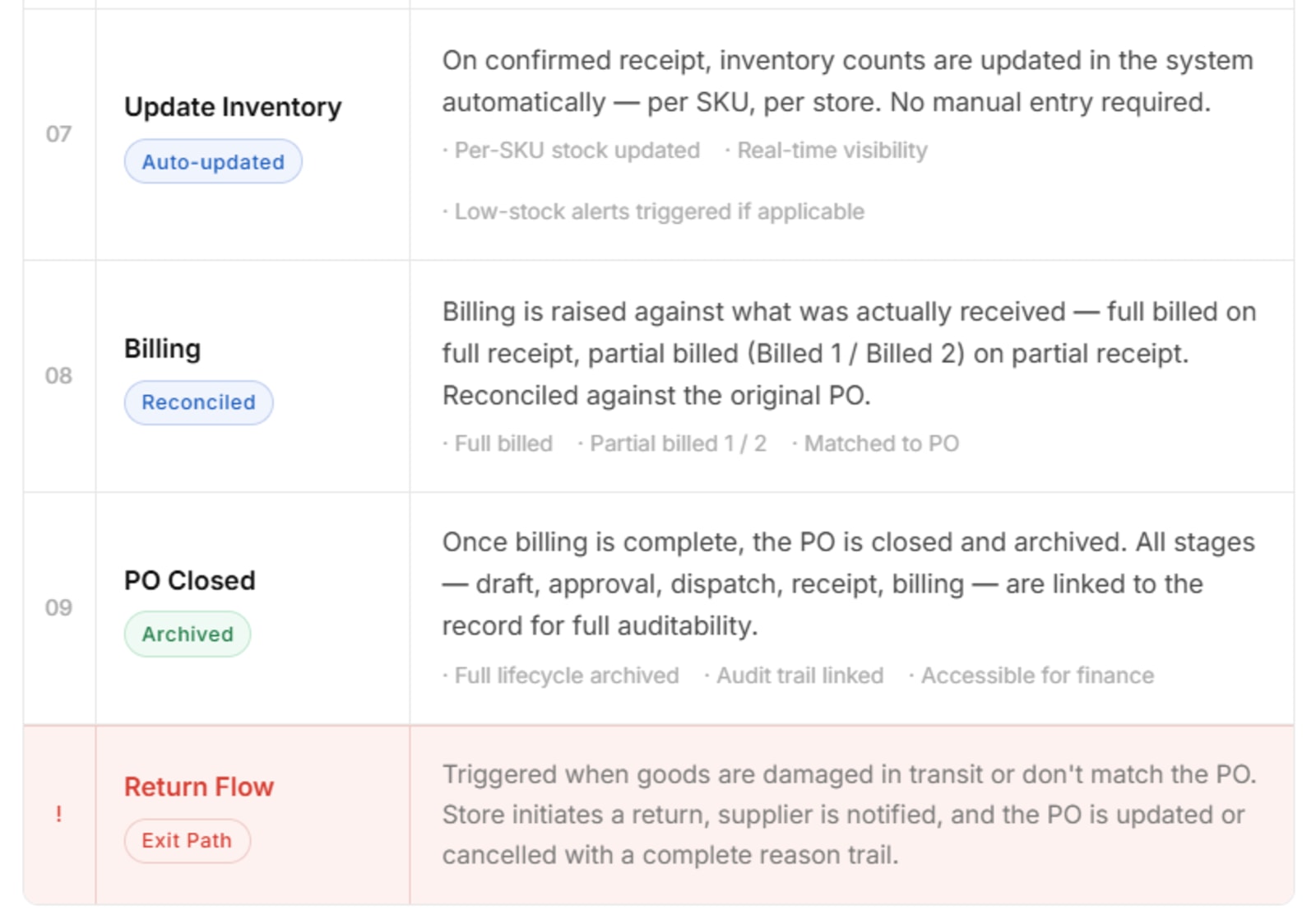Image resolution: width=1316 pixels, height=920 pixels.
Task: Select step number 07
Action: tap(58, 134)
